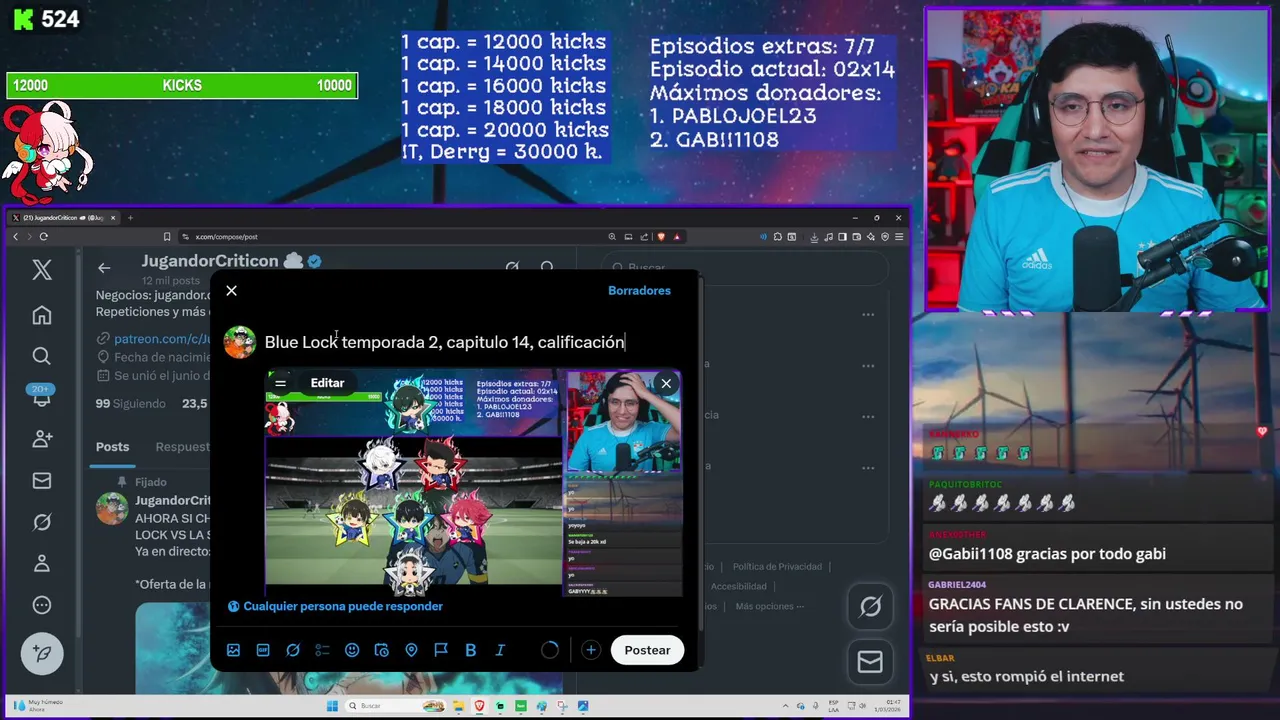Tag a location in the post
Viewport: 1280px width, 720px height.
(411, 650)
